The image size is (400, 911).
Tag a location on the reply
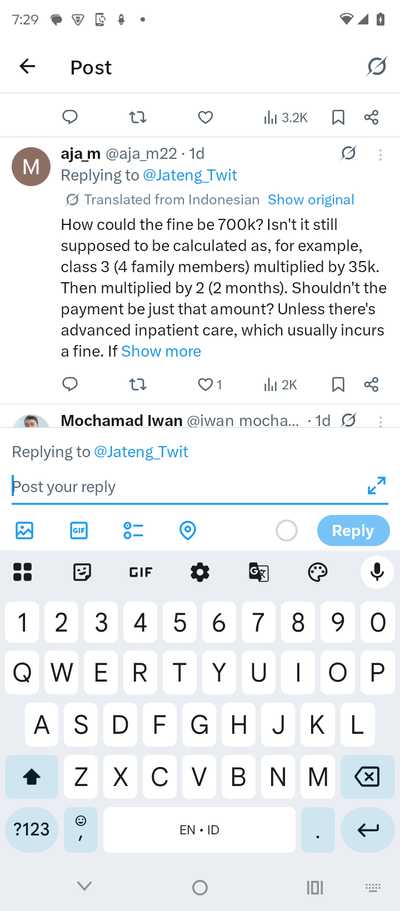(187, 530)
